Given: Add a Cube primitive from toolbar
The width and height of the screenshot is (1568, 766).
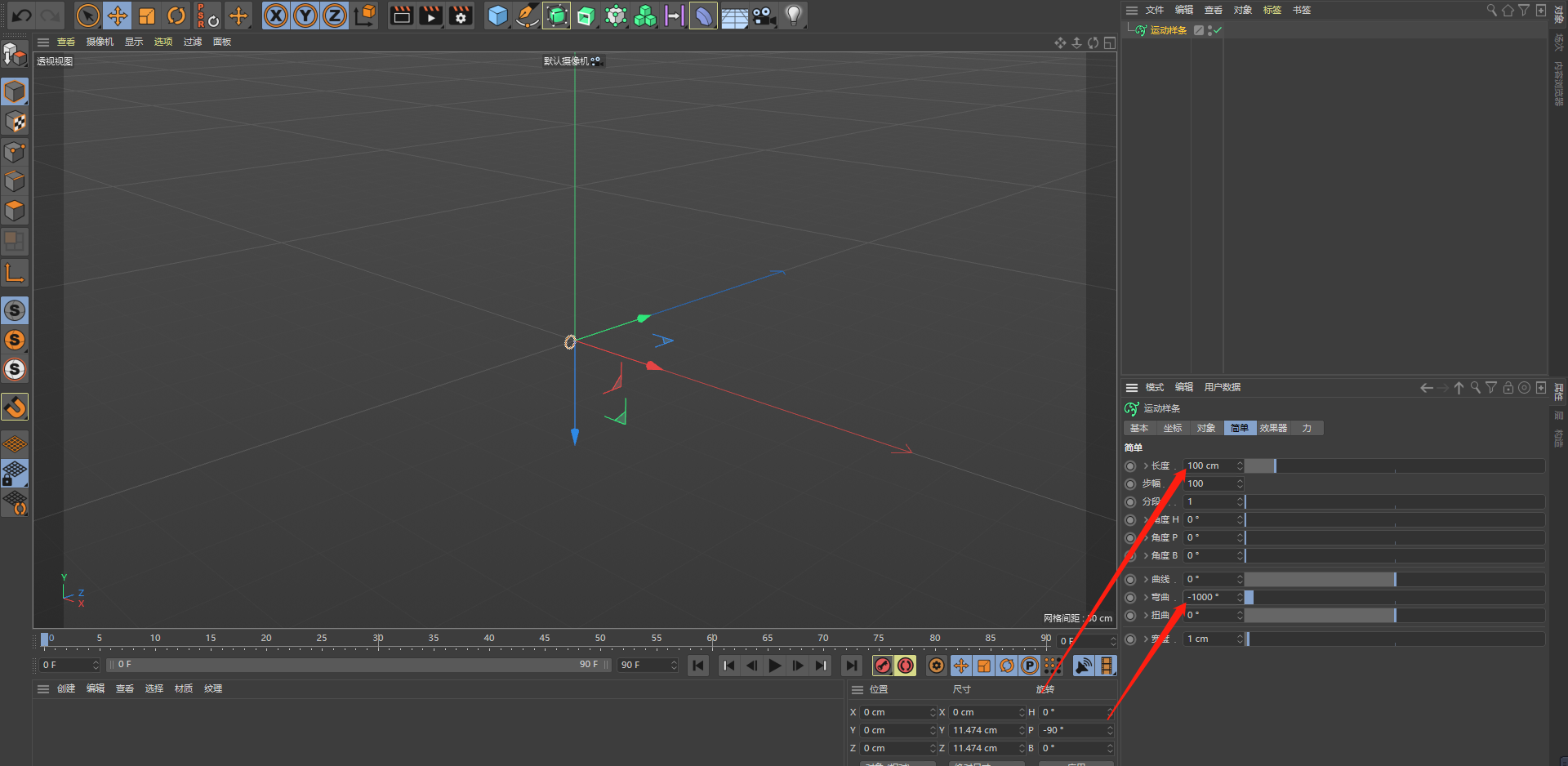Looking at the screenshot, I should [497, 16].
